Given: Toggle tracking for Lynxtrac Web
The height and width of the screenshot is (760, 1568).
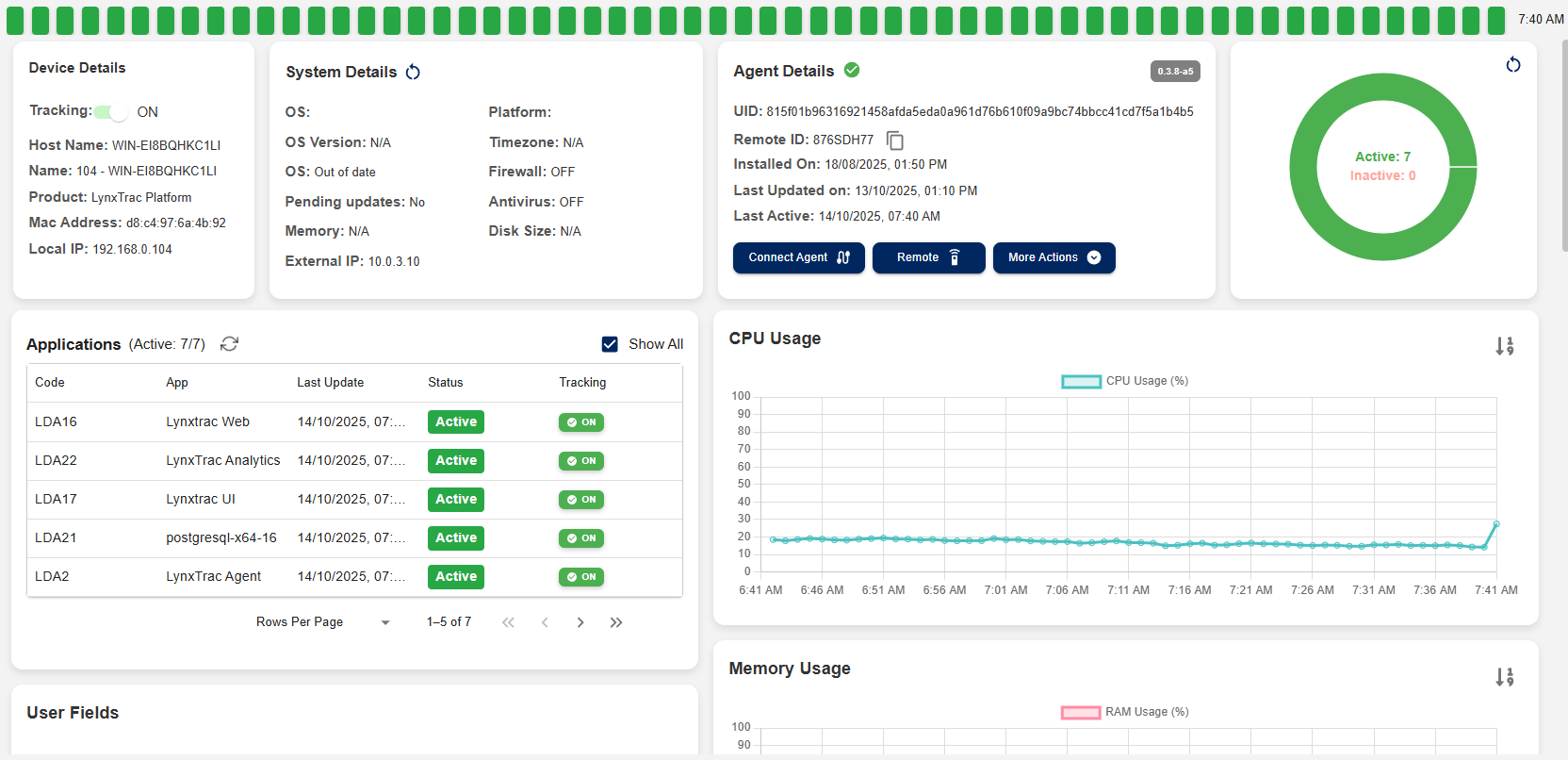Looking at the screenshot, I should coord(581,422).
